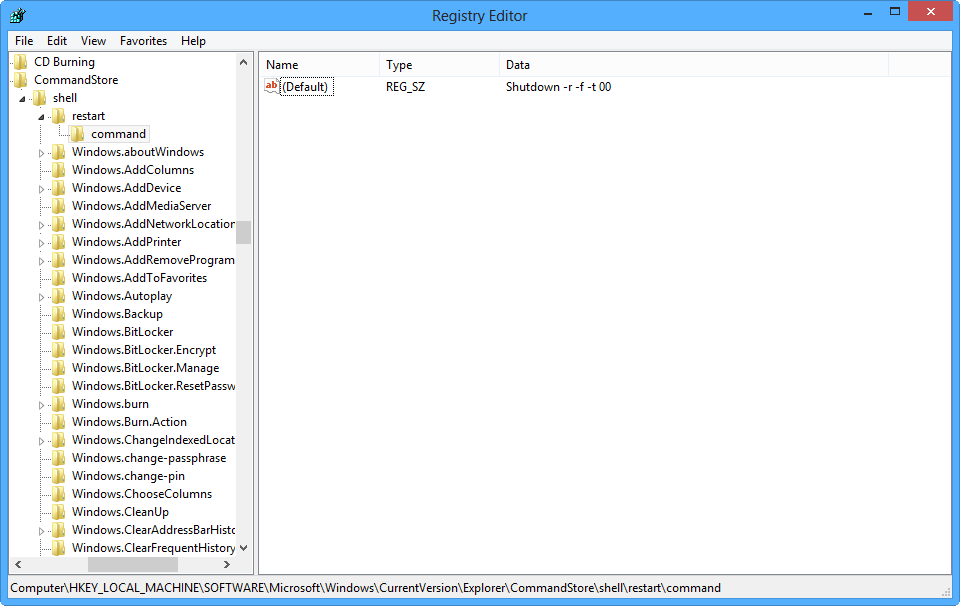This screenshot has width=960, height=606.
Task: Expand the Windows.AddPrinter key
Action: 41,243
